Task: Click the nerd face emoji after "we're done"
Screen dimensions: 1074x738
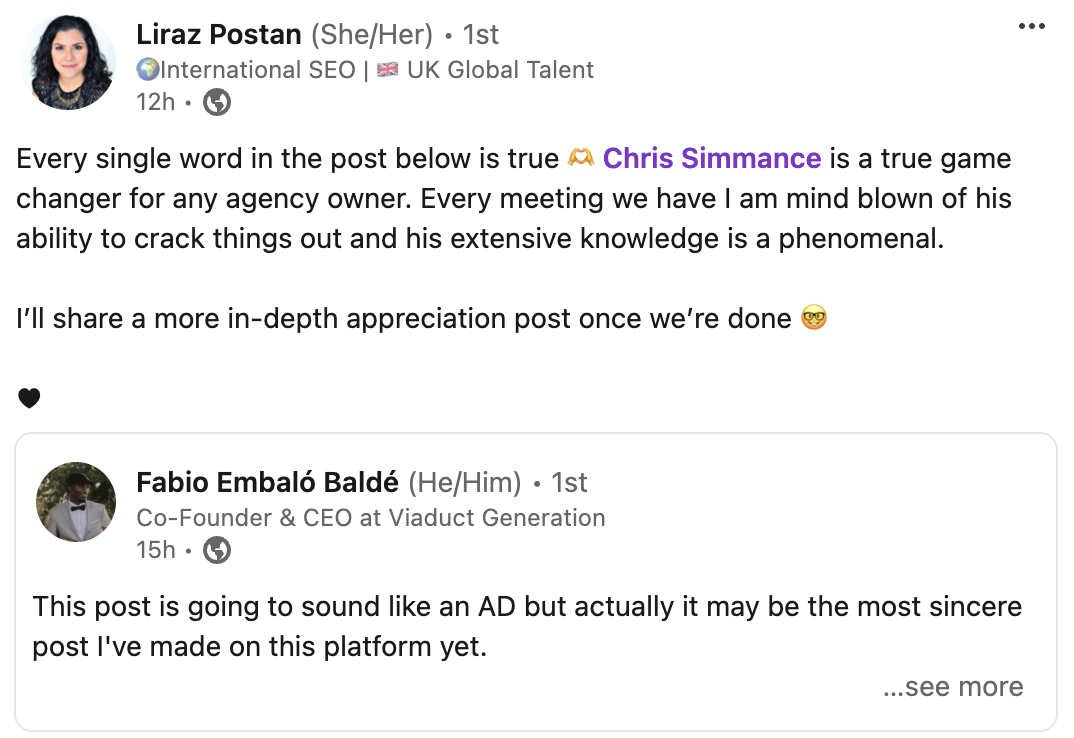Action: (x=814, y=319)
